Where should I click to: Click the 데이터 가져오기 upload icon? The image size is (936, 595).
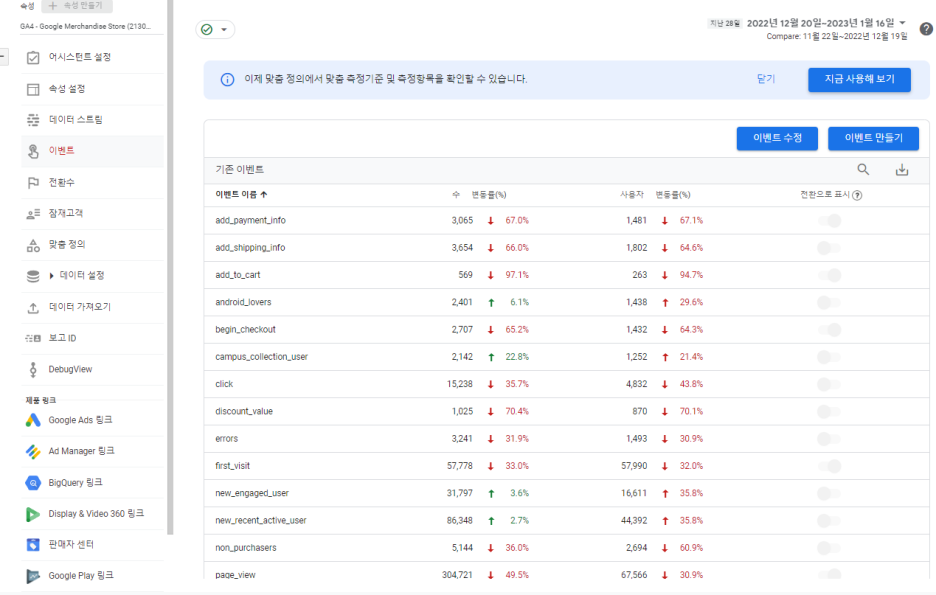[x=33, y=307]
